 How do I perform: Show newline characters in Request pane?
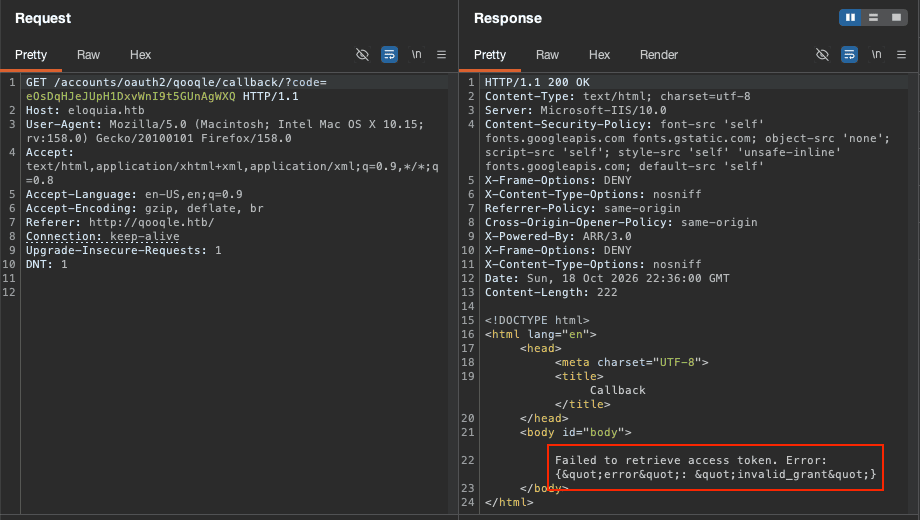coord(417,55)
